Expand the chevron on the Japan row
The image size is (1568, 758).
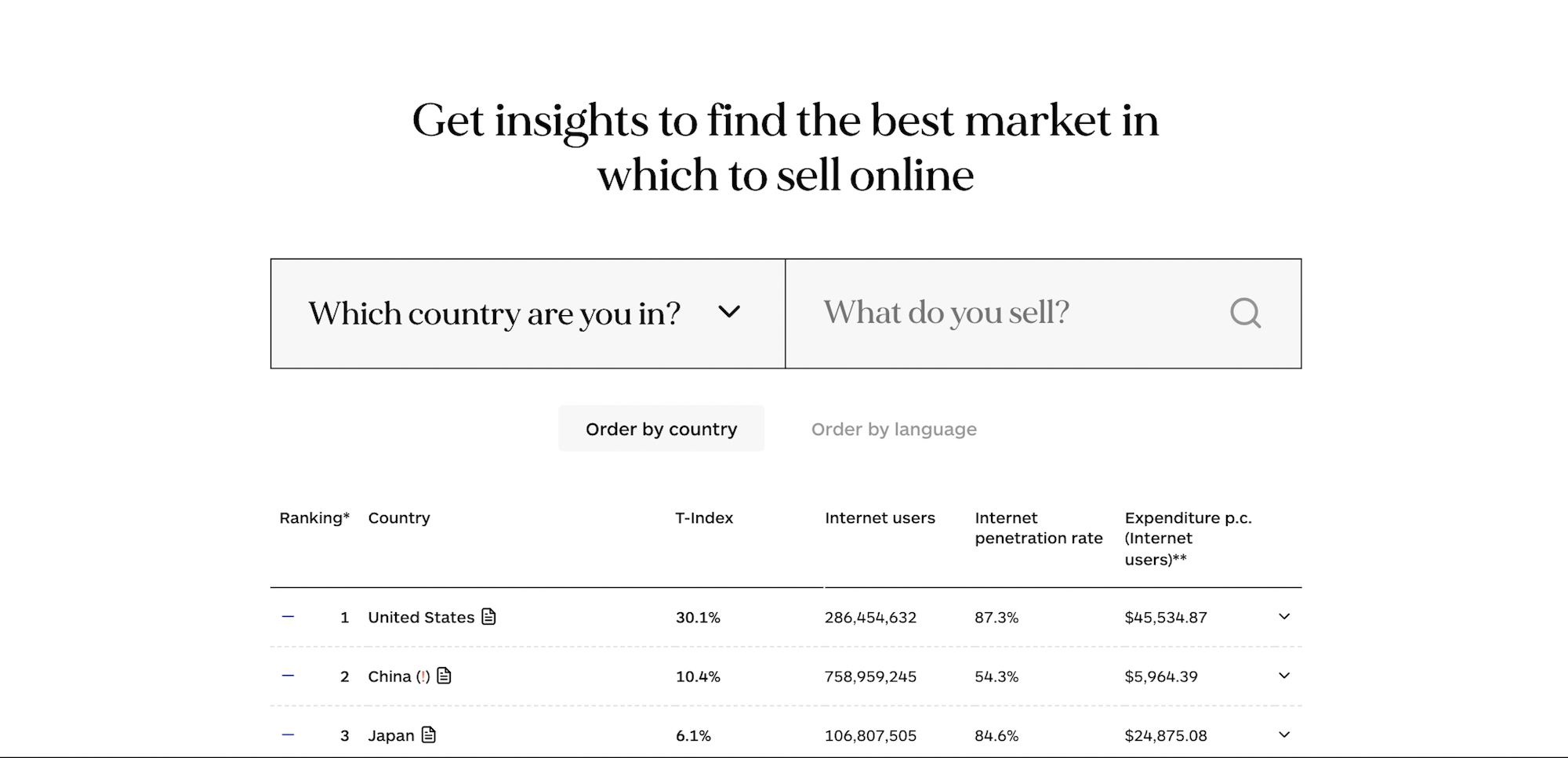pos(1283,734)
